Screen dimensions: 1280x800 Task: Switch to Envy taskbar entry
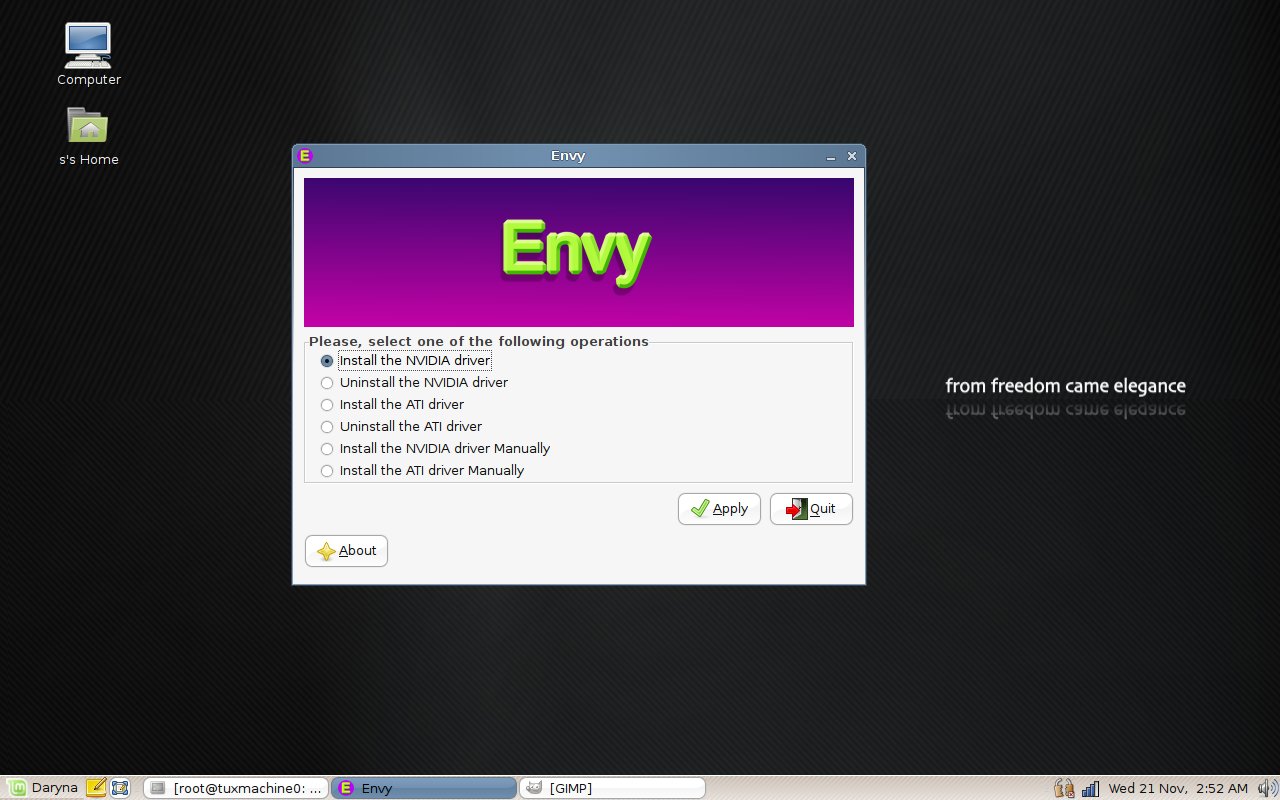(x=424, y=788)
